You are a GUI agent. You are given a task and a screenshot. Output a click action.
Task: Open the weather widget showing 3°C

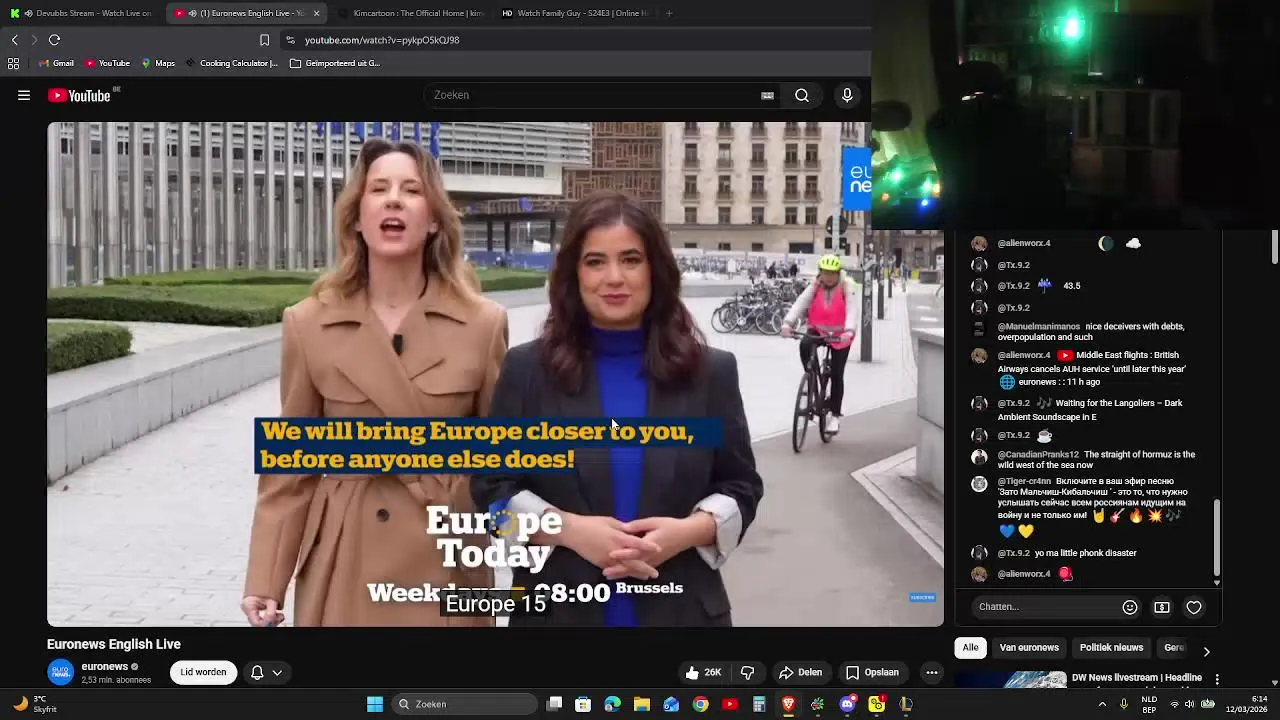[x=34, y=704]
